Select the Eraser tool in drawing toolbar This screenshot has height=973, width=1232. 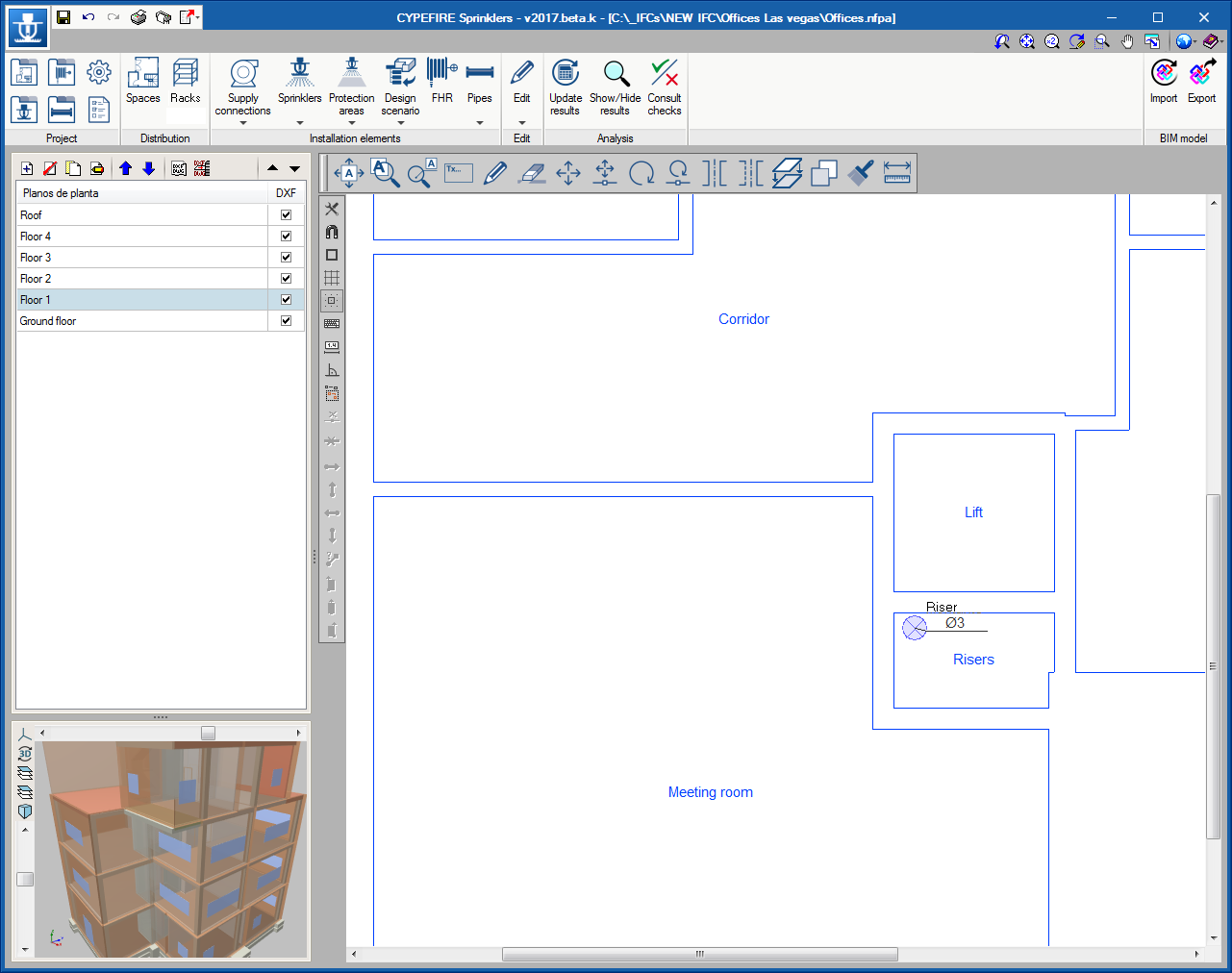click(x=531, y=173)
